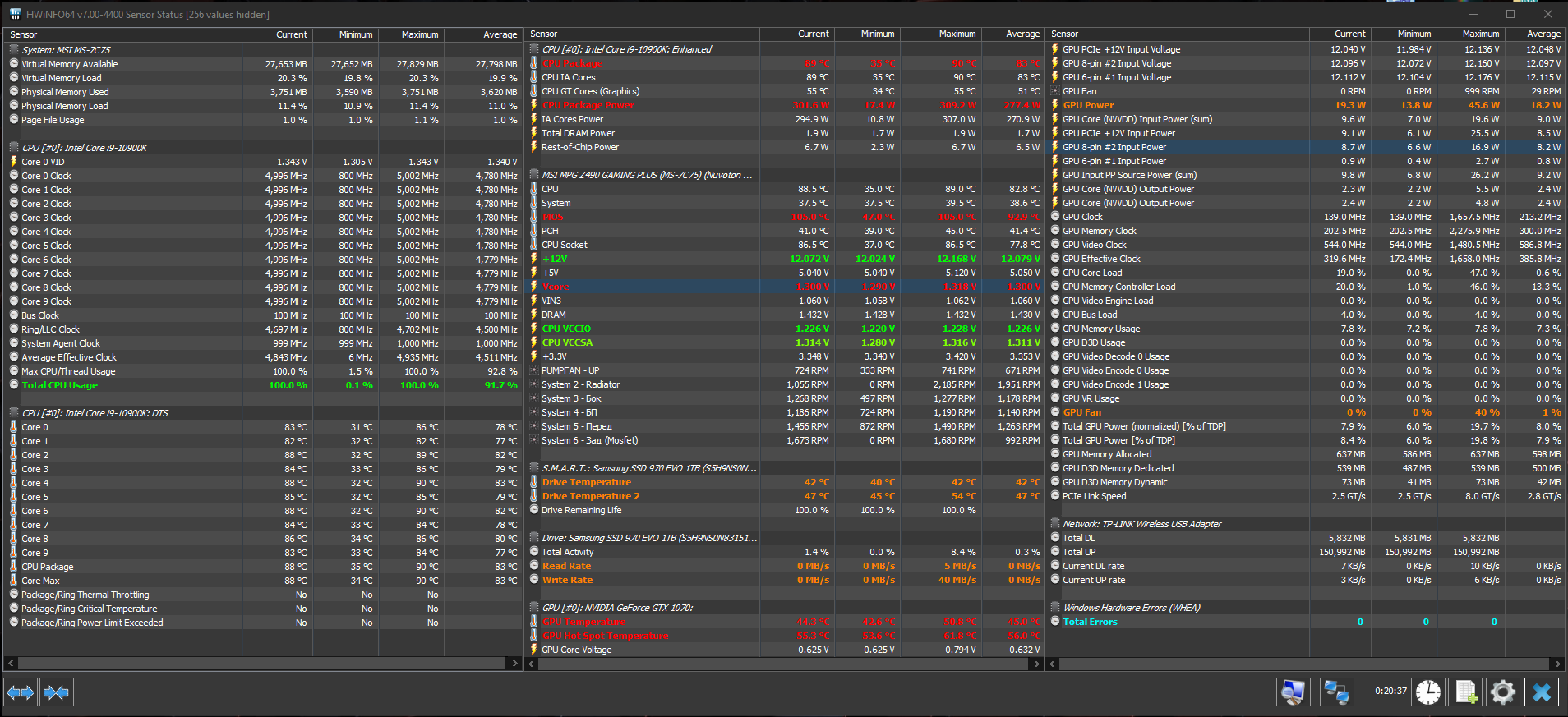Select the CPU [#0]: Intel Core i9-10900K: DTS header
The width and height of the screenshot is (1568, 717).
coord(264,413)
